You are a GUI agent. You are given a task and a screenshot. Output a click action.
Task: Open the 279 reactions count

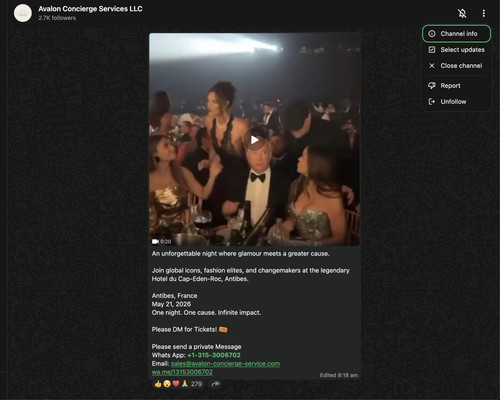pyautogui.click(x=196, y=384)
